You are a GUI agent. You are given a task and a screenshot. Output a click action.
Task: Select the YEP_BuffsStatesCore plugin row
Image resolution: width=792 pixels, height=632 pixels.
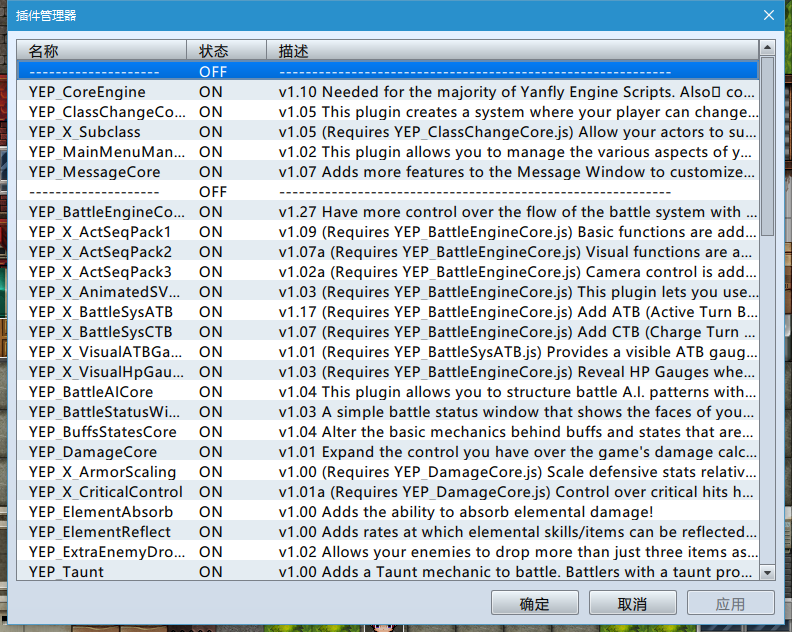pos(388,432)
